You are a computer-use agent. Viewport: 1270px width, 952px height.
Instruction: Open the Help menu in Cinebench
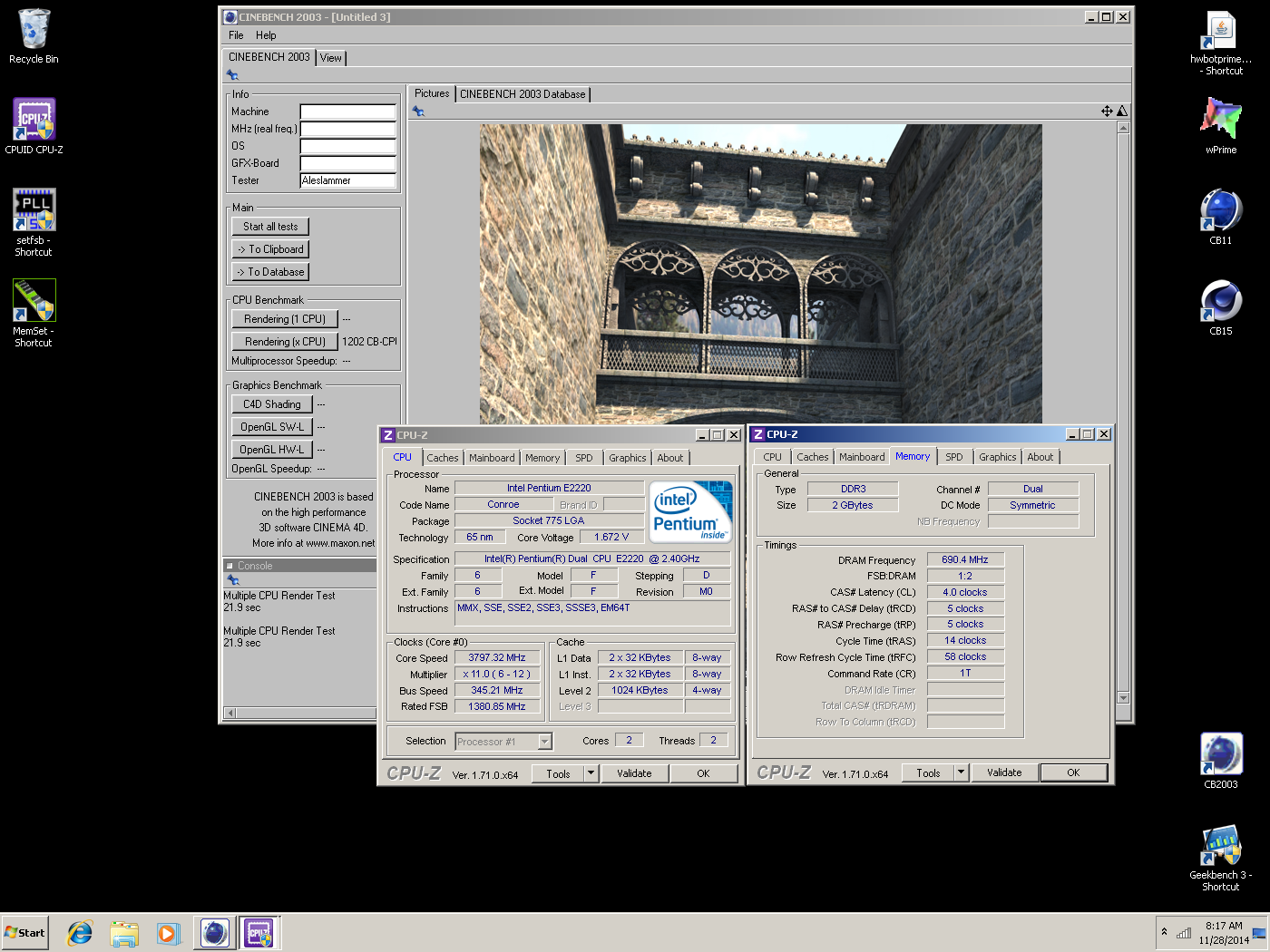(266, 35)
